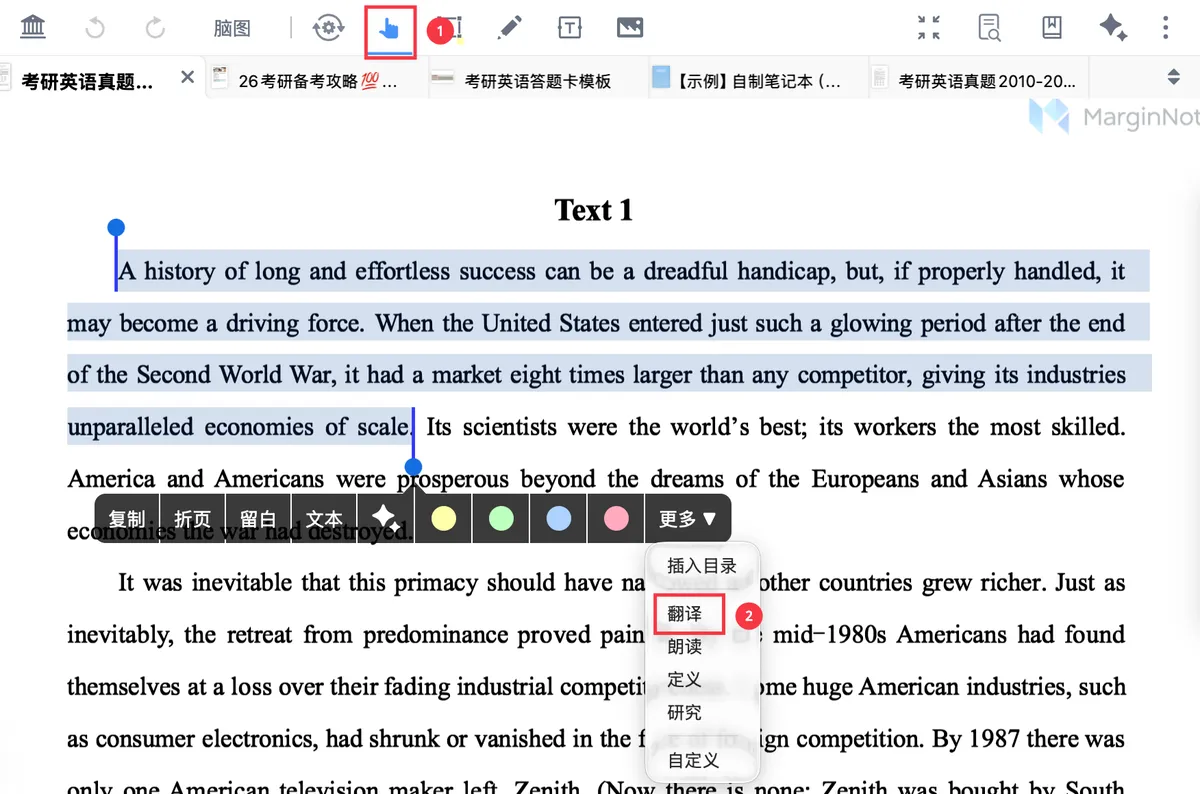Toggle the 更多 ▼ dropdown
The width and height of the screenshot is (1200, 794).
pos(688,519)
